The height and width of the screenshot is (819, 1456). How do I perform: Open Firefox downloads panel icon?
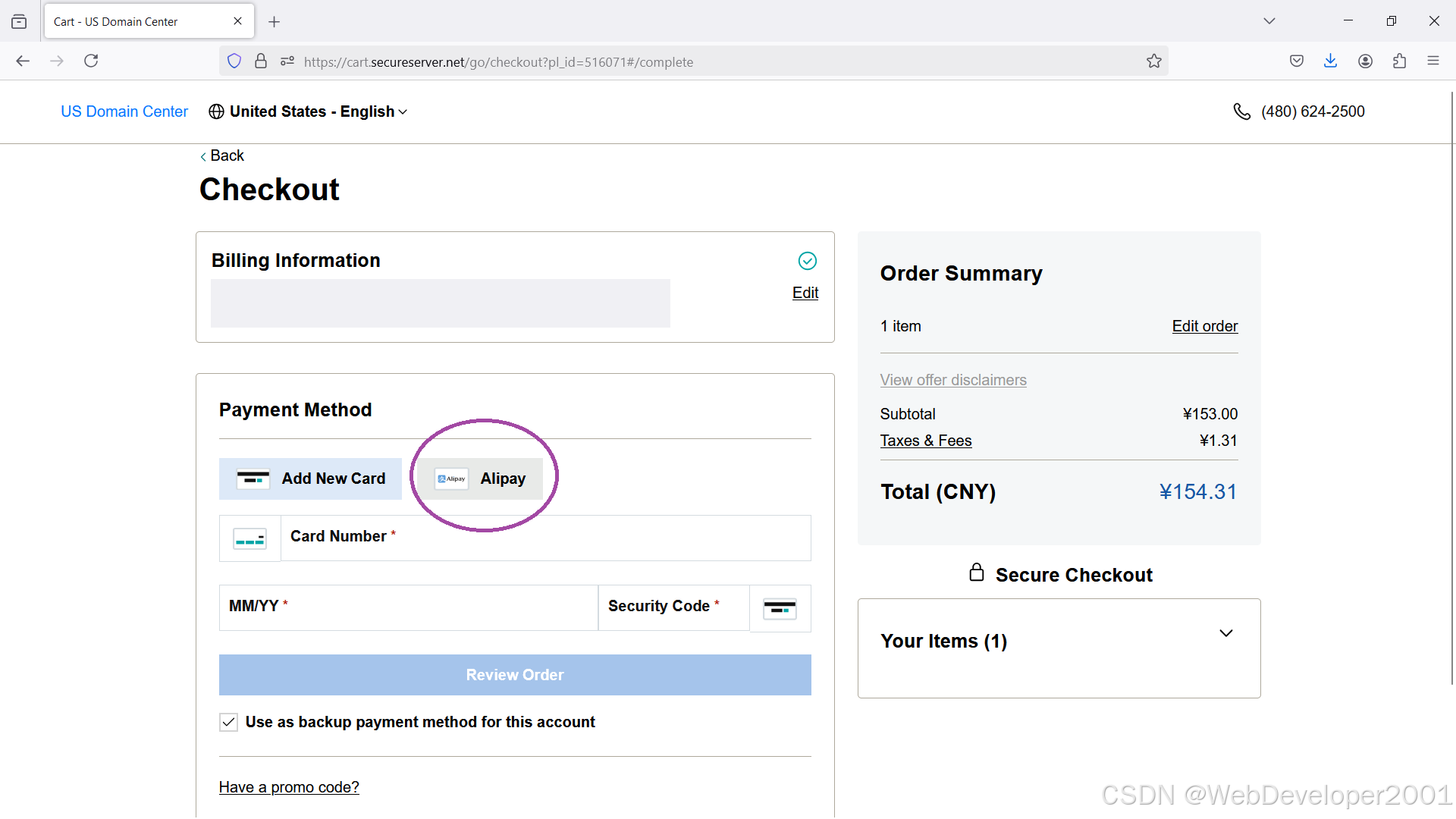[x=1330, y=61]
